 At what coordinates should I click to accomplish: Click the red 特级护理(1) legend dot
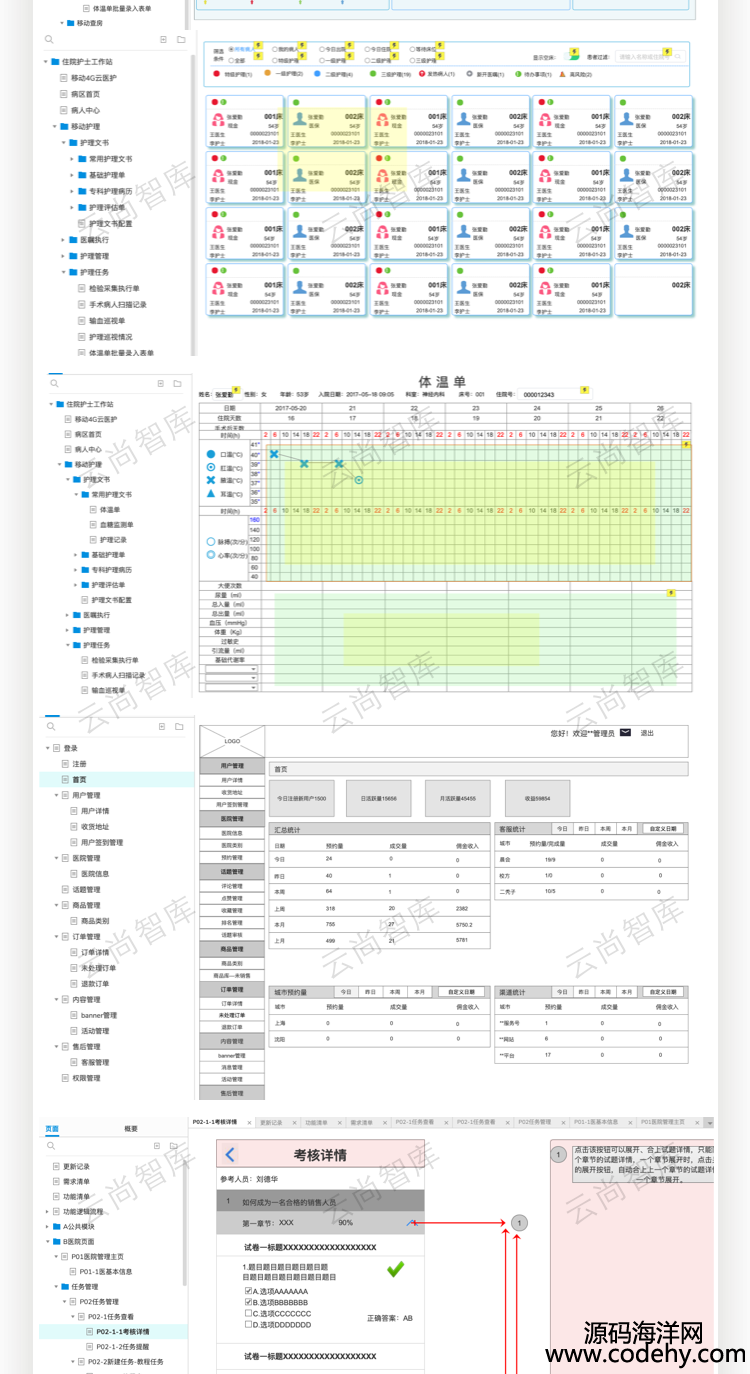[217, 74]
